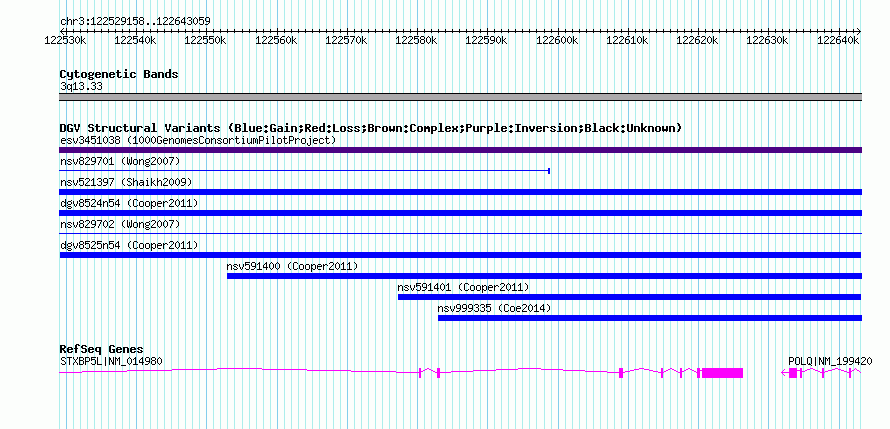
Task: Click the gray 3q13.33 cytogenetic band bar
Action: (x=460, y=97)
